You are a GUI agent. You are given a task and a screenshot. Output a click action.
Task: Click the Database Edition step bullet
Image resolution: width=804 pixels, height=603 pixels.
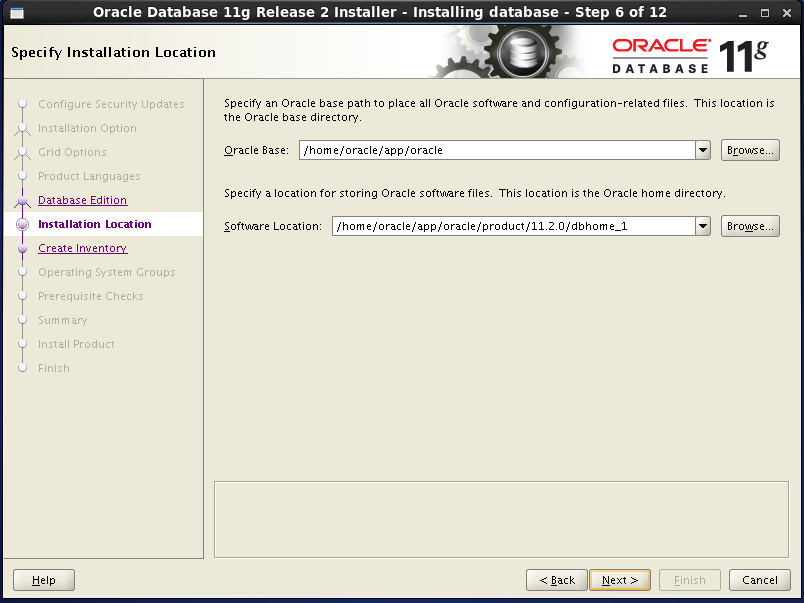(23, 201)
